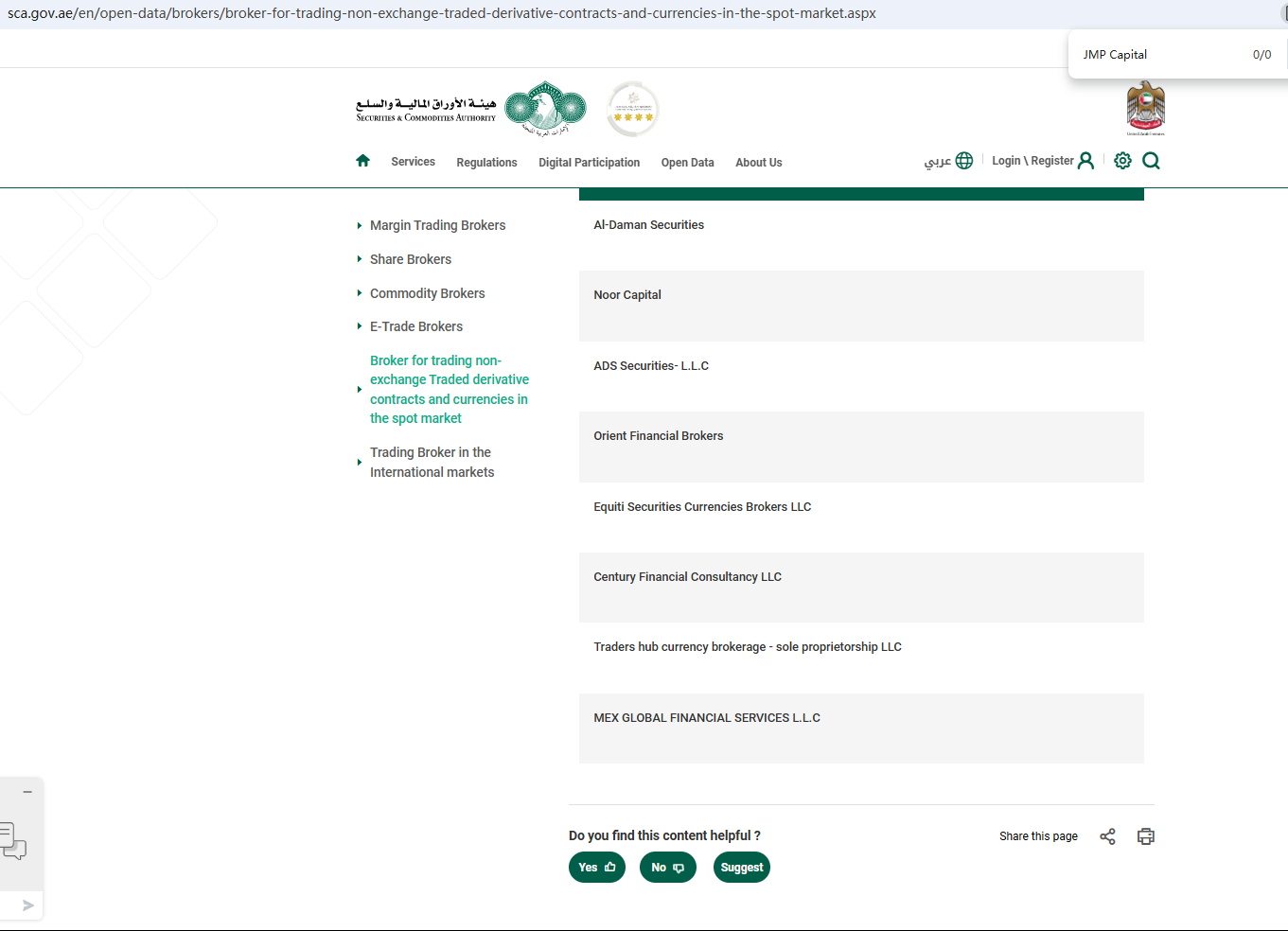This screenshot has height=931, width=1288.
Task: Open E-Trade Brokers list
Action: [x=416, y=326]
